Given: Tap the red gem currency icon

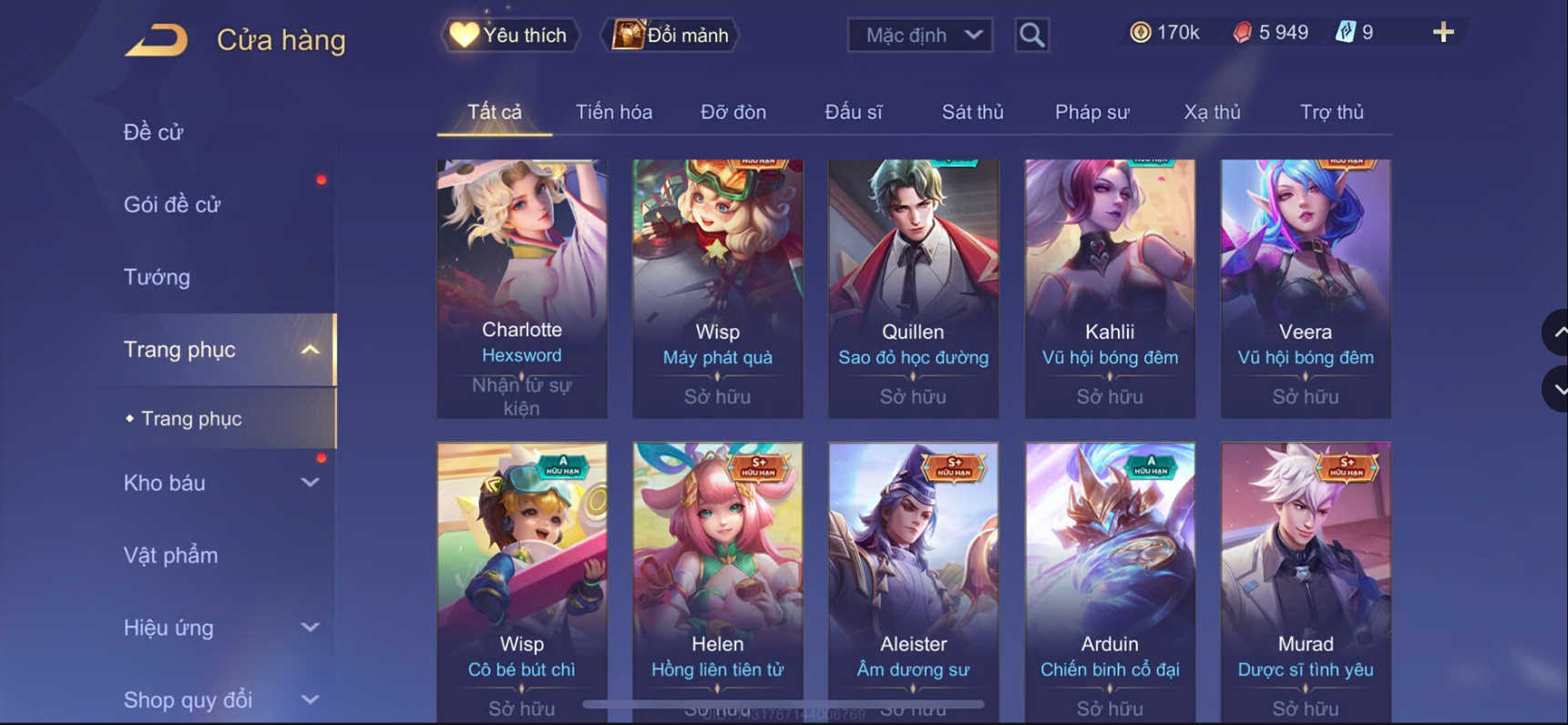Looking at the screenshot, I should (1242, 33).
